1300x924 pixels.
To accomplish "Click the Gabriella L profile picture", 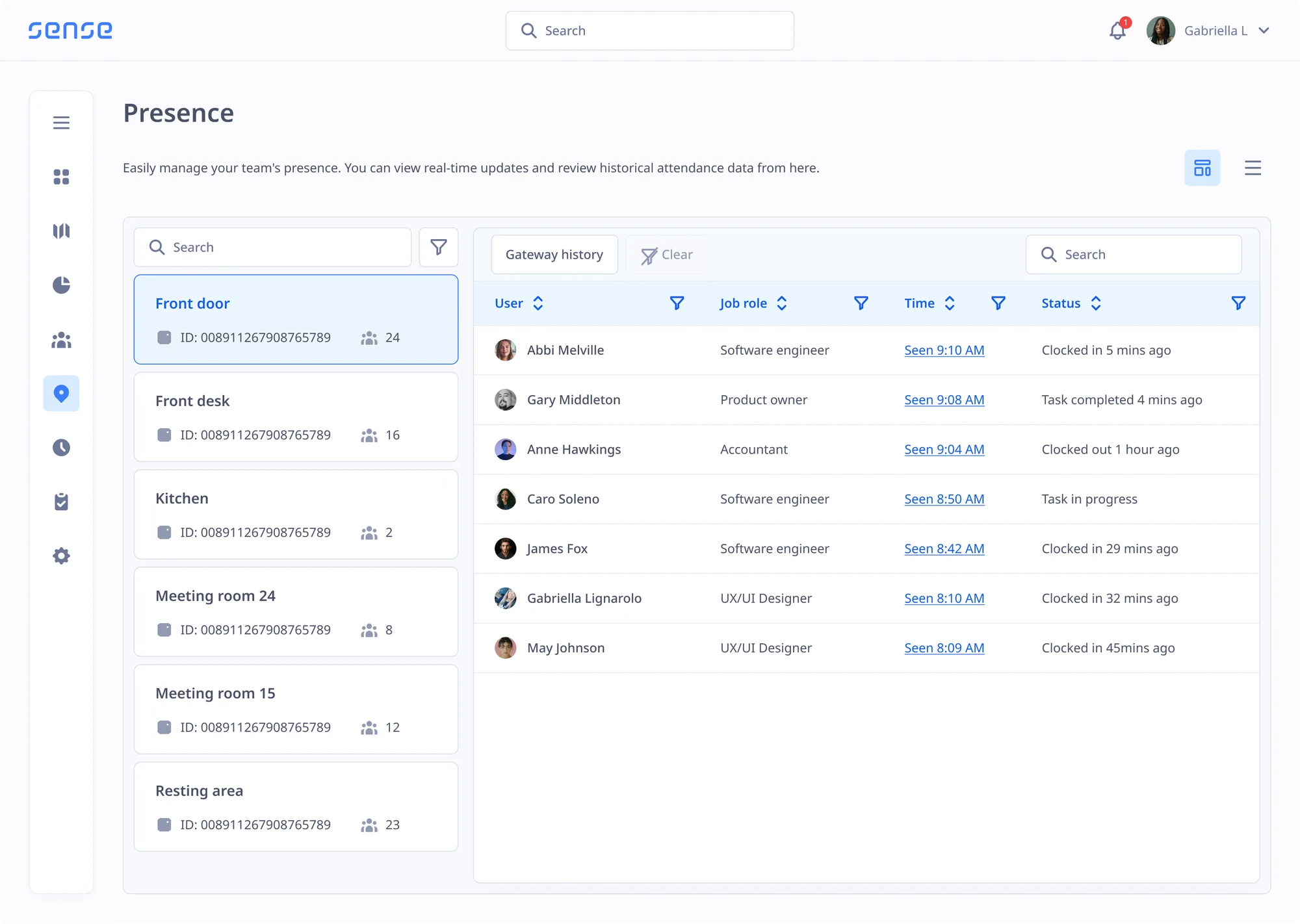I will [1160, 31].
